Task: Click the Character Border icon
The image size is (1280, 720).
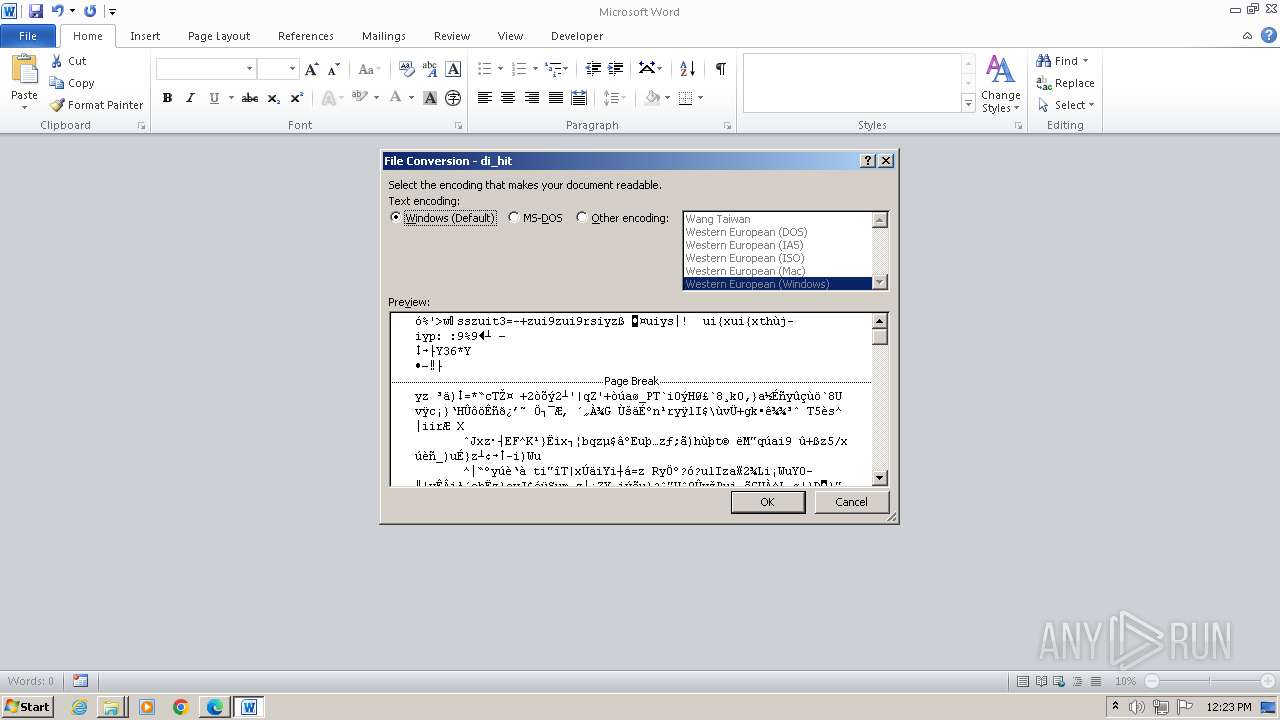Action: [x=453, y=69]
